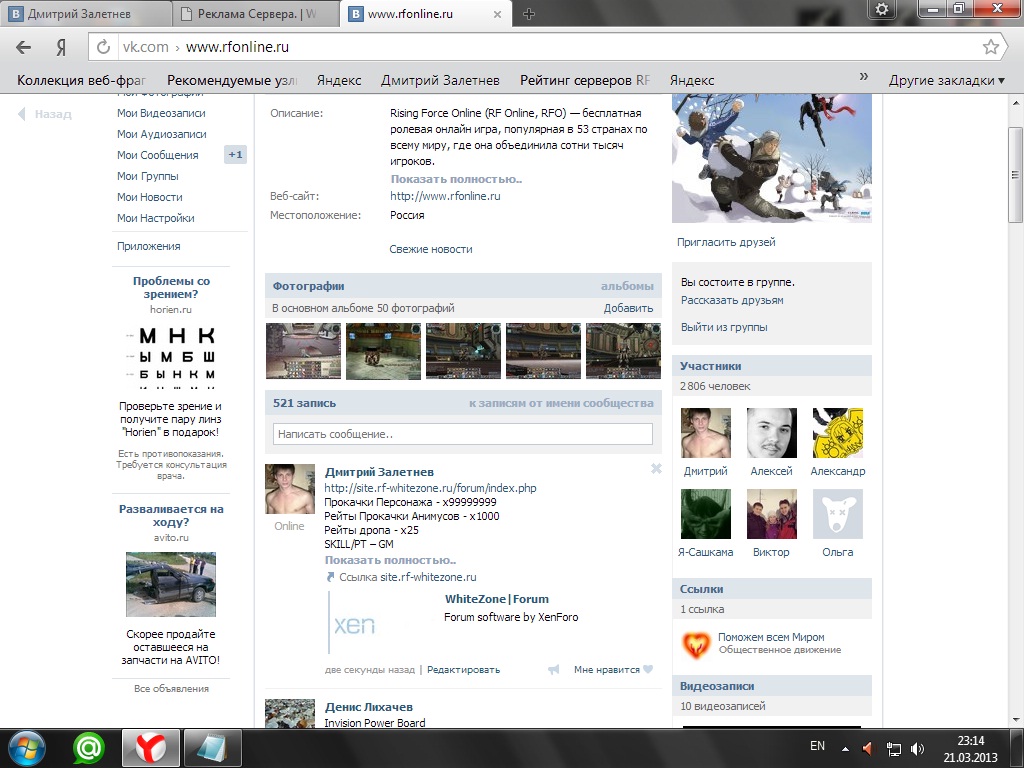Open Денис Лихачев's profile name

click(x=368, y=707)
